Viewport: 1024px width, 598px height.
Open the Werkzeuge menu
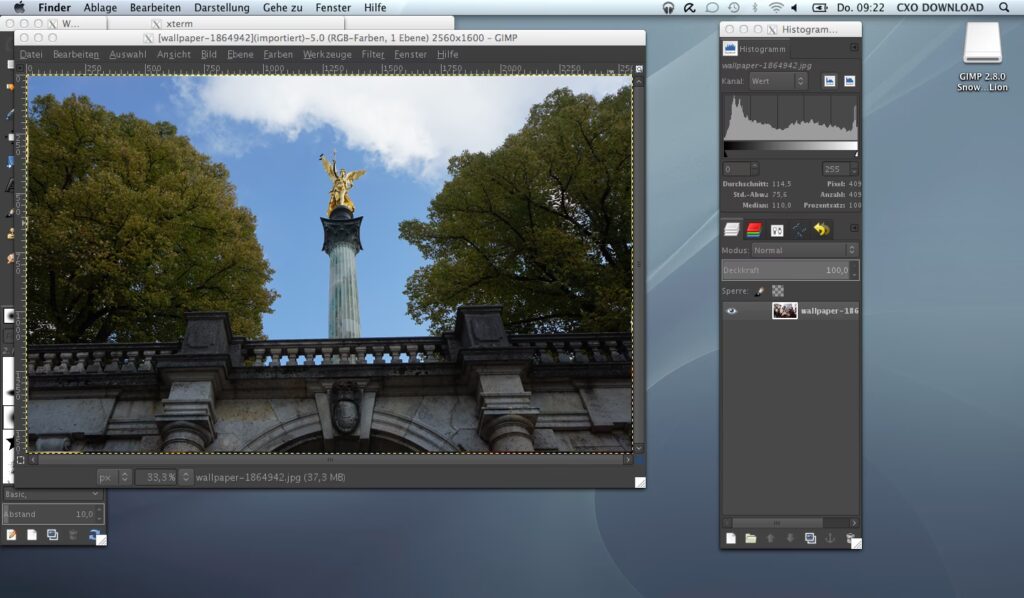pos(327,54)
